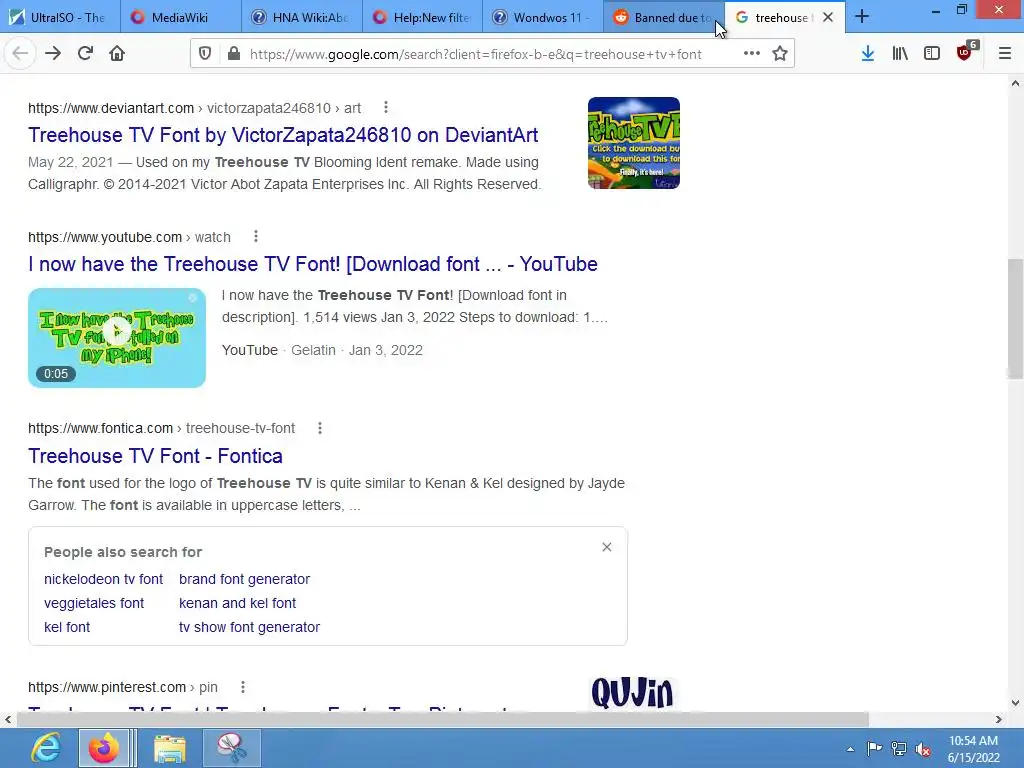This screenshot has height=768, width=1024.
Task: Switch to the Banned due to Reddit tab
Action: (664, 17)
